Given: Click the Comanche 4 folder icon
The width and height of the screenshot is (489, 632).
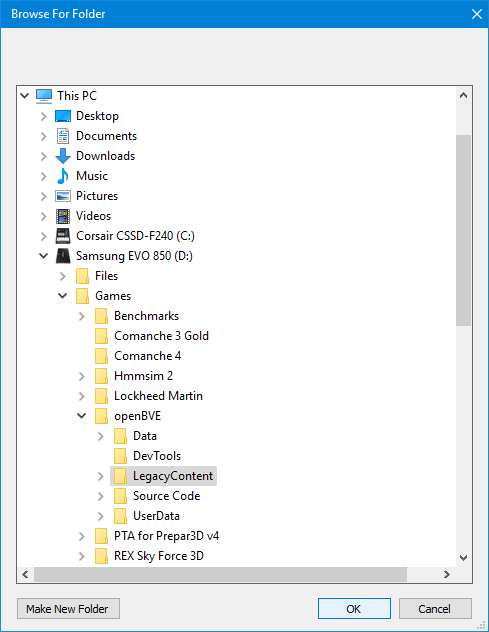Looking at the screenshot, I should click(x=101, y=356).
